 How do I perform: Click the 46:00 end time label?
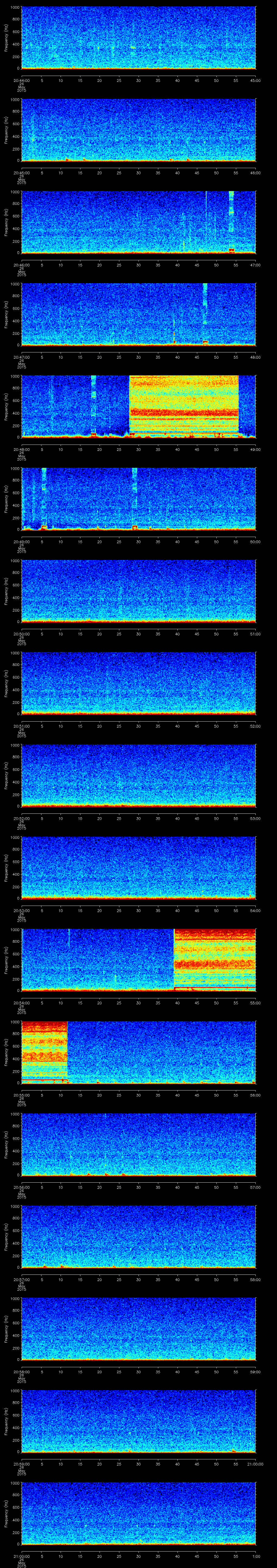coord(256,173)
